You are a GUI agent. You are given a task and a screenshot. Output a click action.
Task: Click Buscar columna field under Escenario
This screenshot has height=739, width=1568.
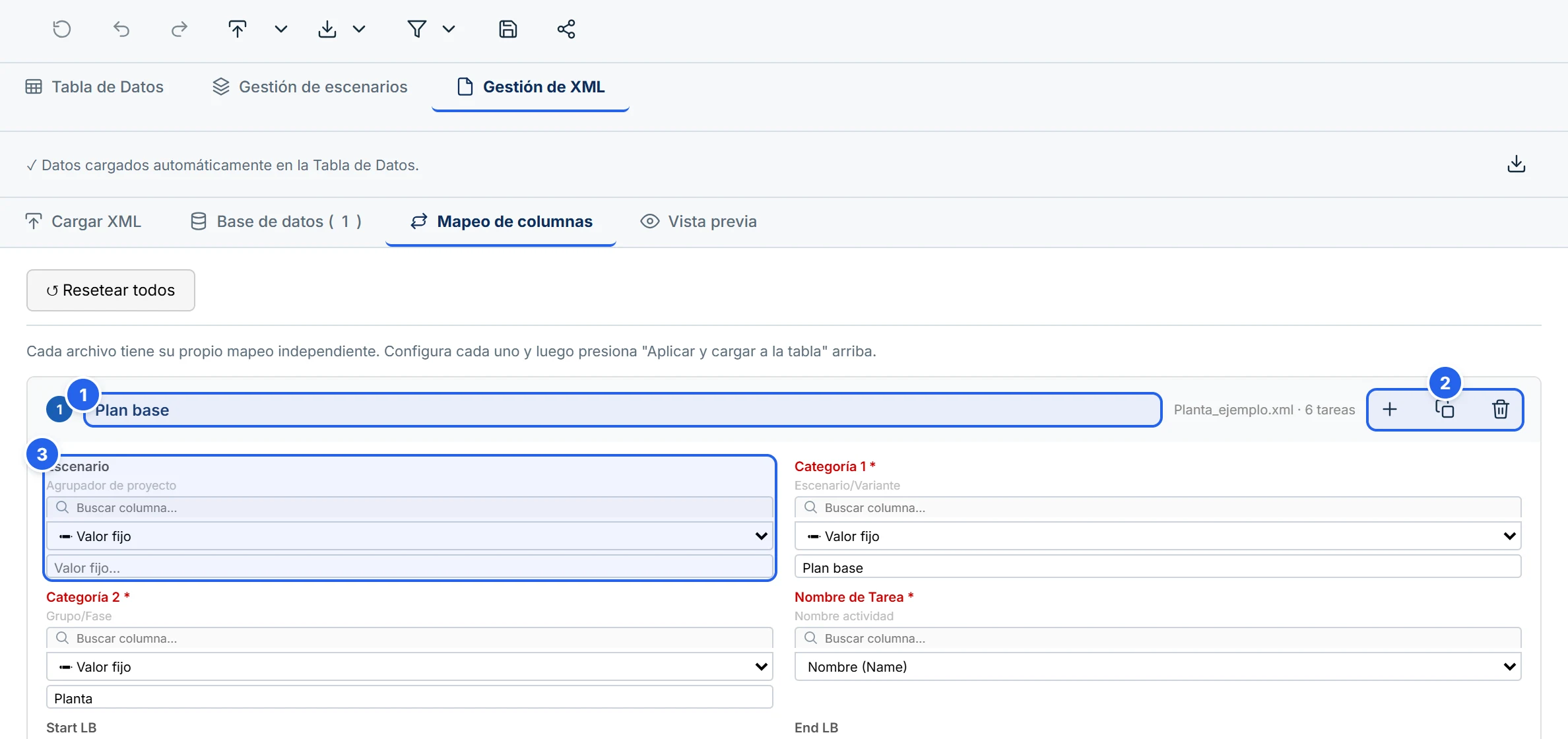(409, 507)
